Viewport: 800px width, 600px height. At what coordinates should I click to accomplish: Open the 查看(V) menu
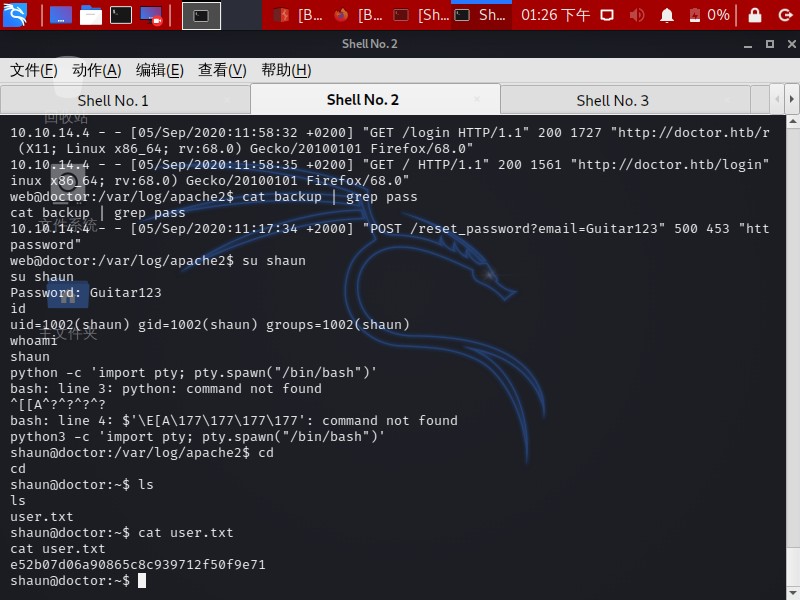[222, 70]
